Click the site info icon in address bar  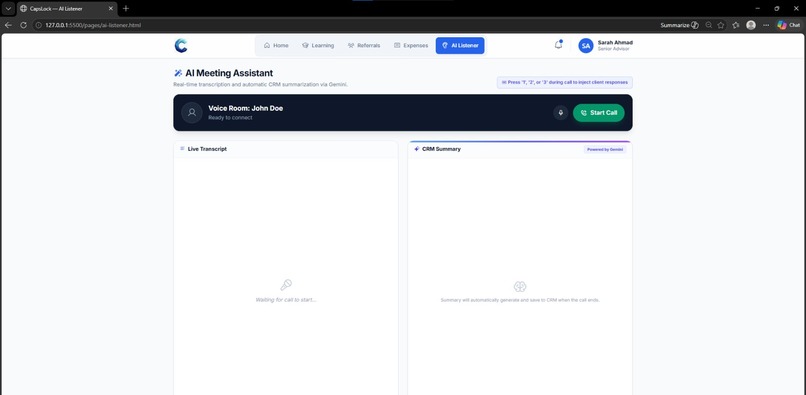coord(38,25)
